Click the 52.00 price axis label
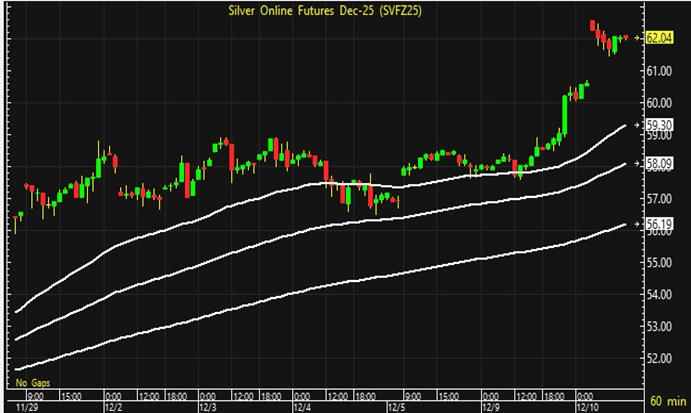Viewport: 691px width, 413px height. tap(658, 358)
